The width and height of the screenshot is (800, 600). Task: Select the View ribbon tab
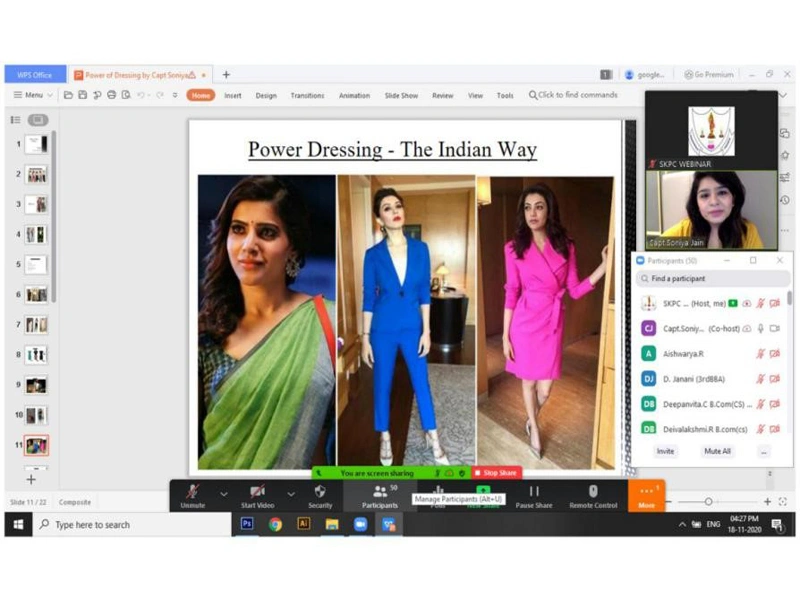[475, 95]
